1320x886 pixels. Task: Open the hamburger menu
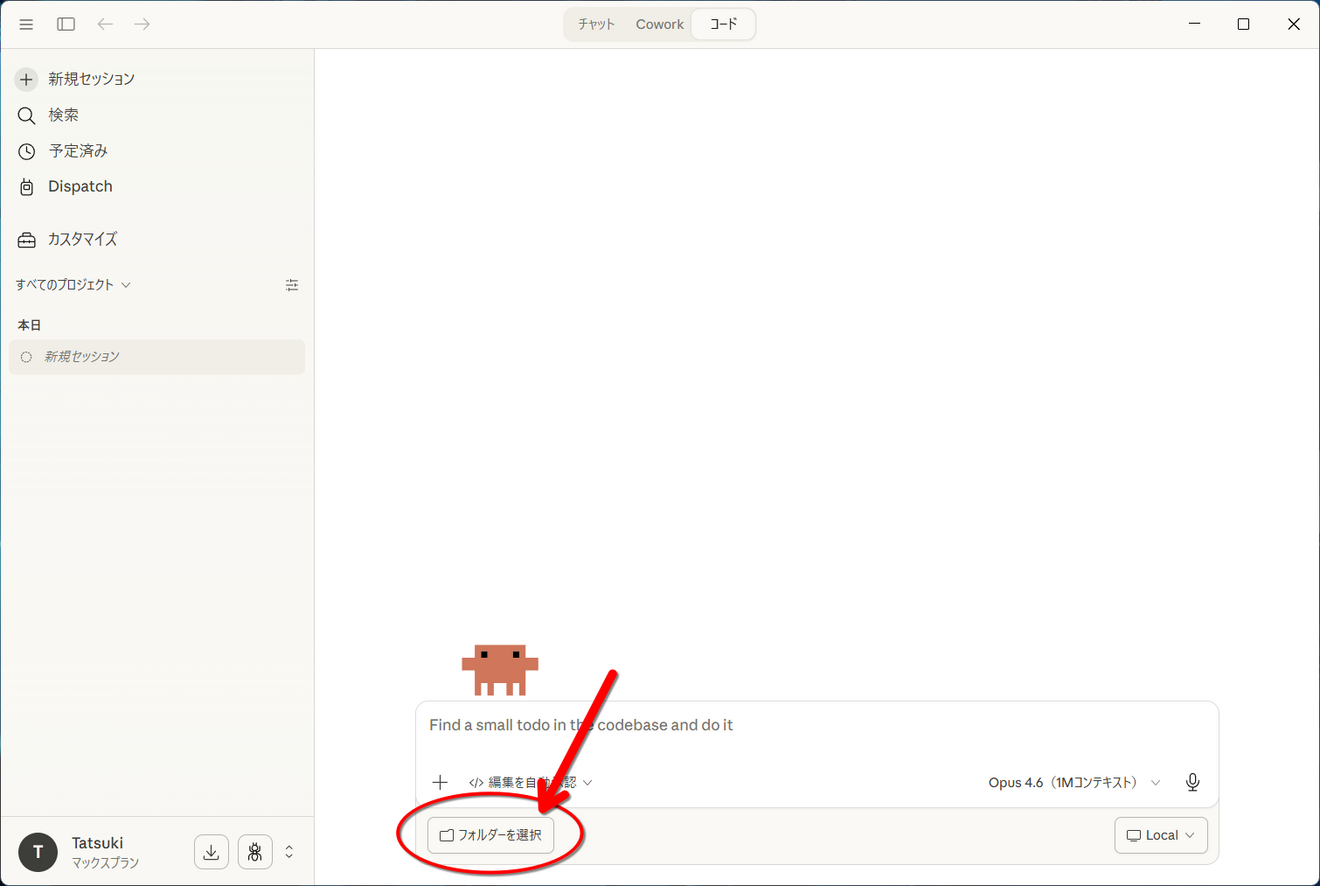click(26, 23)
